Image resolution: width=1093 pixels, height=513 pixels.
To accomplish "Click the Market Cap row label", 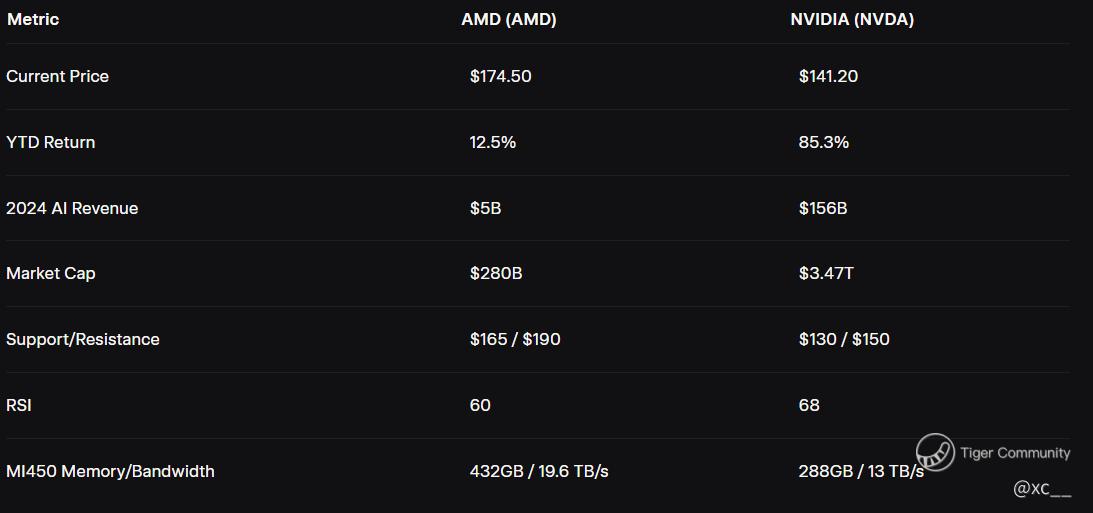I will 51,273.
